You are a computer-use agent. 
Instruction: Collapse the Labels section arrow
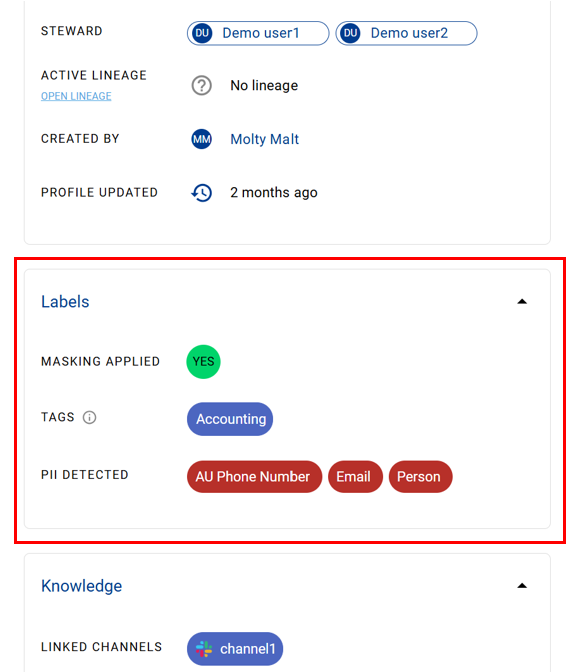pyautogui.click(x=522, y=302)
